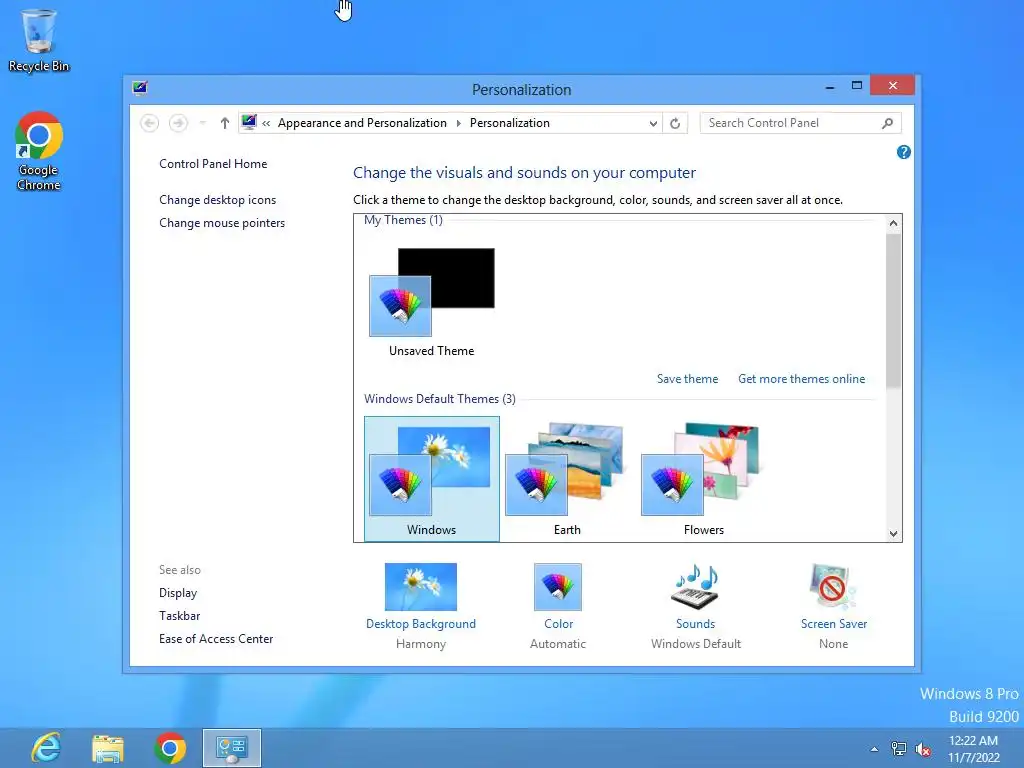Open the Color settings icon
The width and height of the screenshot is (1024, 768).
coord(558,587)
